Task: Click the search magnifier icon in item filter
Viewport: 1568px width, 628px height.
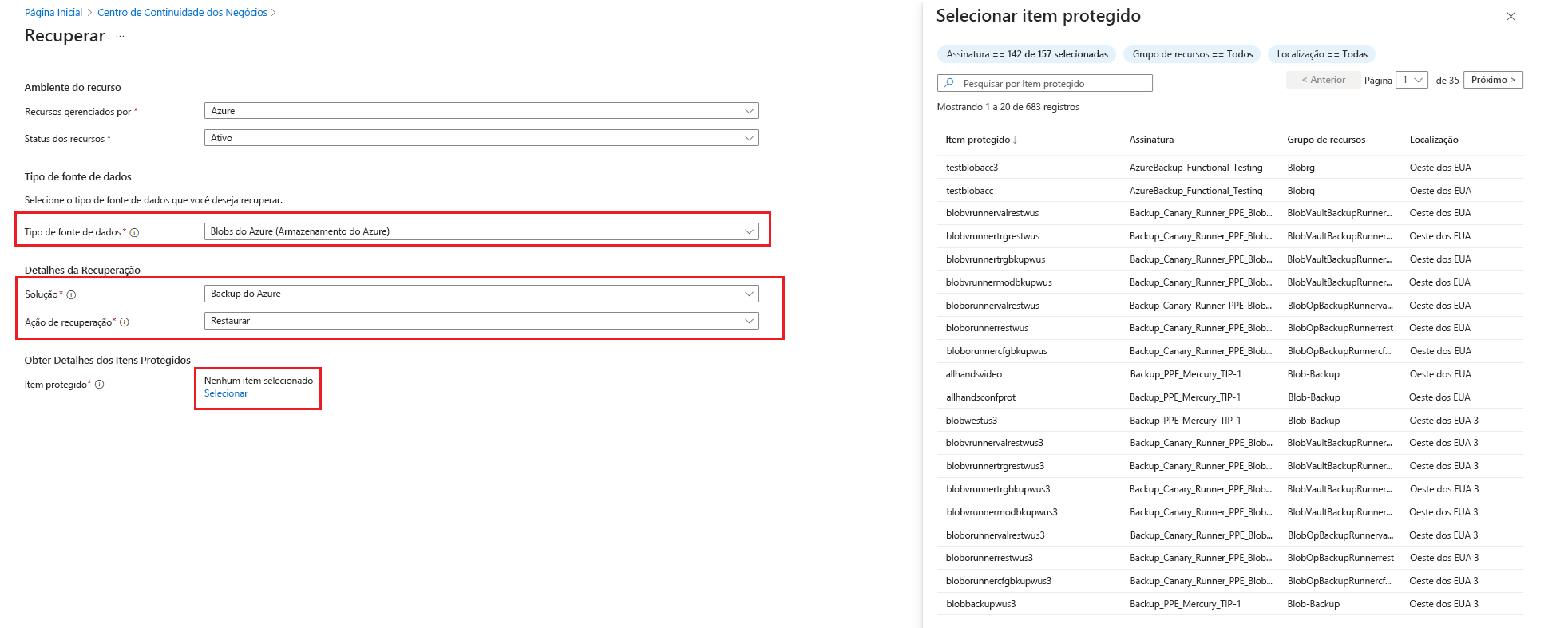Action: pos(948,83)
